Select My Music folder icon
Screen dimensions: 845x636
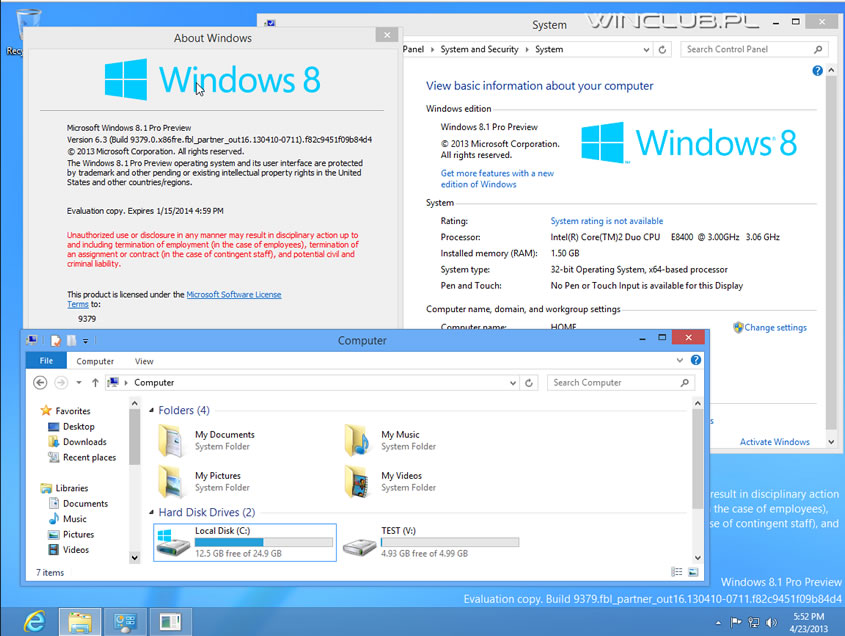(x=357, y=440)
